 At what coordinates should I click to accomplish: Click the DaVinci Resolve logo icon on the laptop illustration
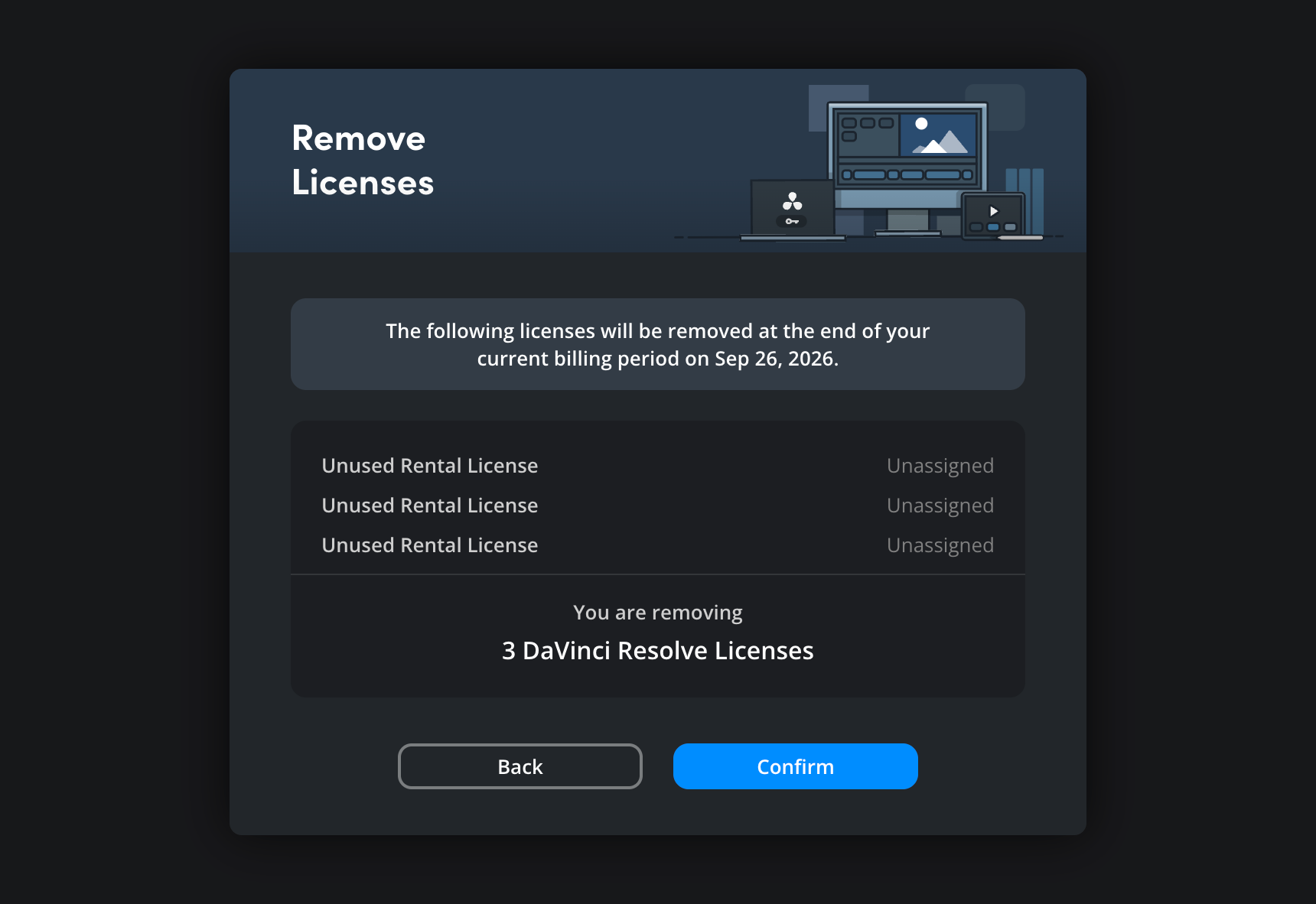point(793,202)
